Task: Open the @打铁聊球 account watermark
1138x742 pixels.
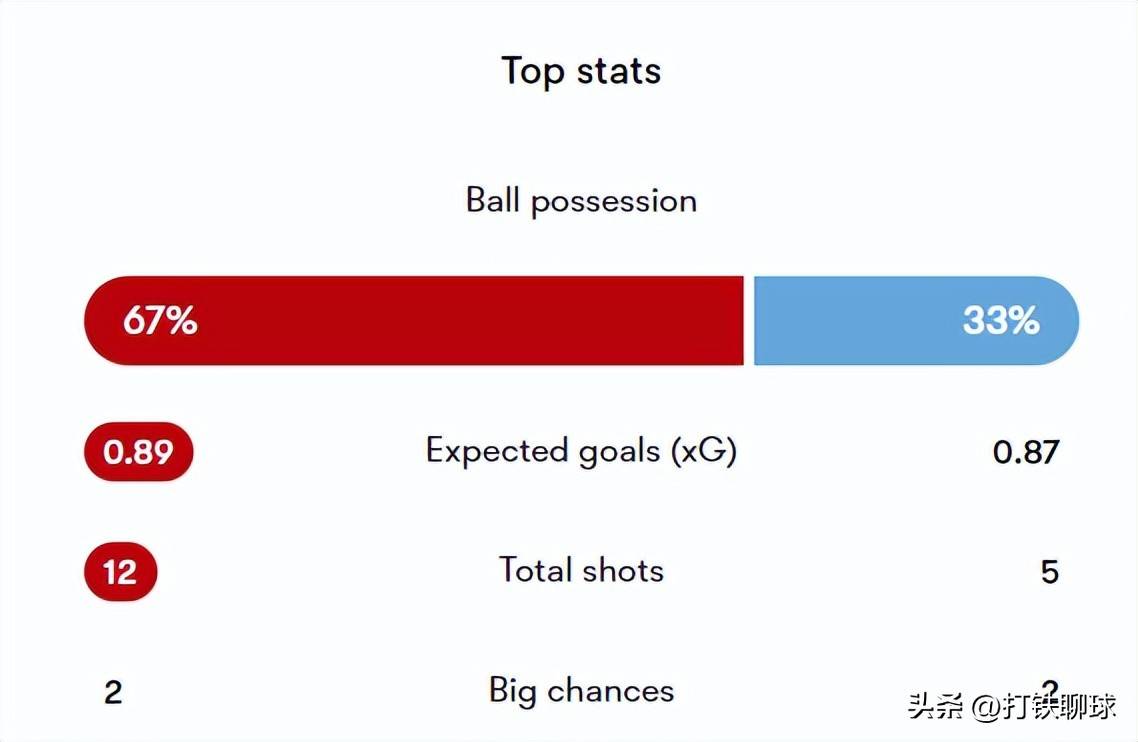Action: point(1045,706)
